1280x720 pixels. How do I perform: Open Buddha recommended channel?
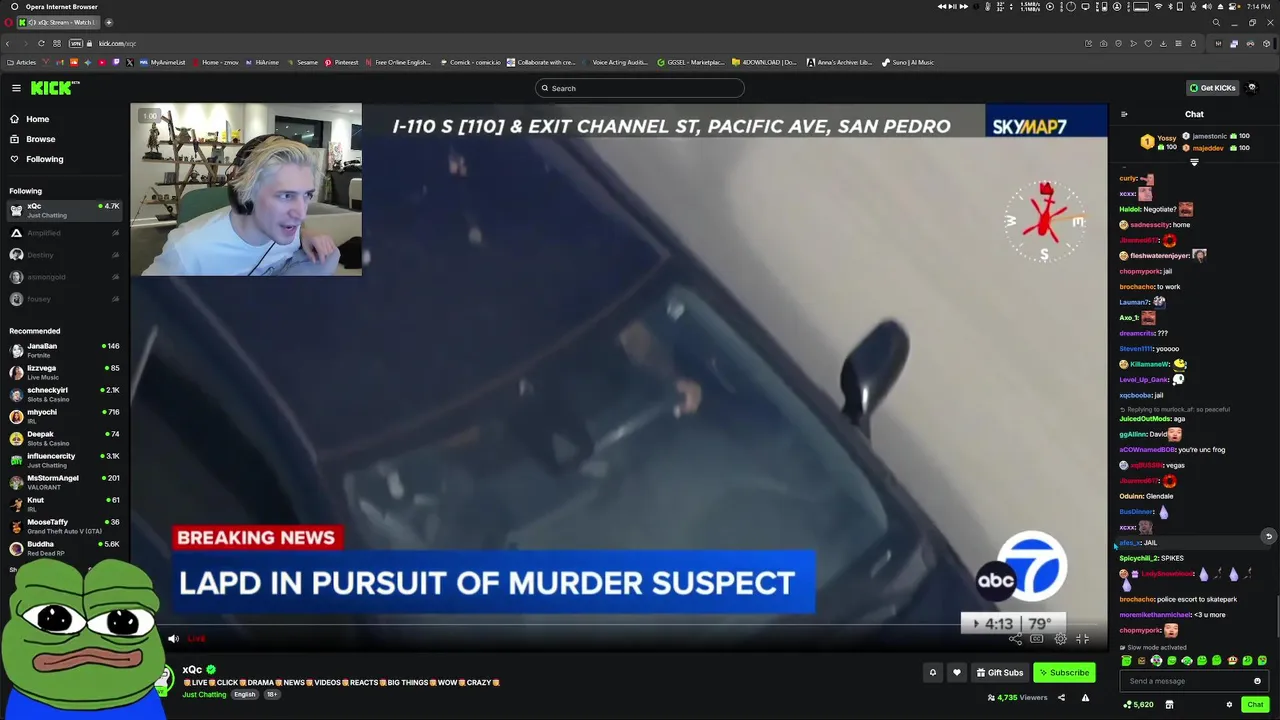(x=64, y=548)
